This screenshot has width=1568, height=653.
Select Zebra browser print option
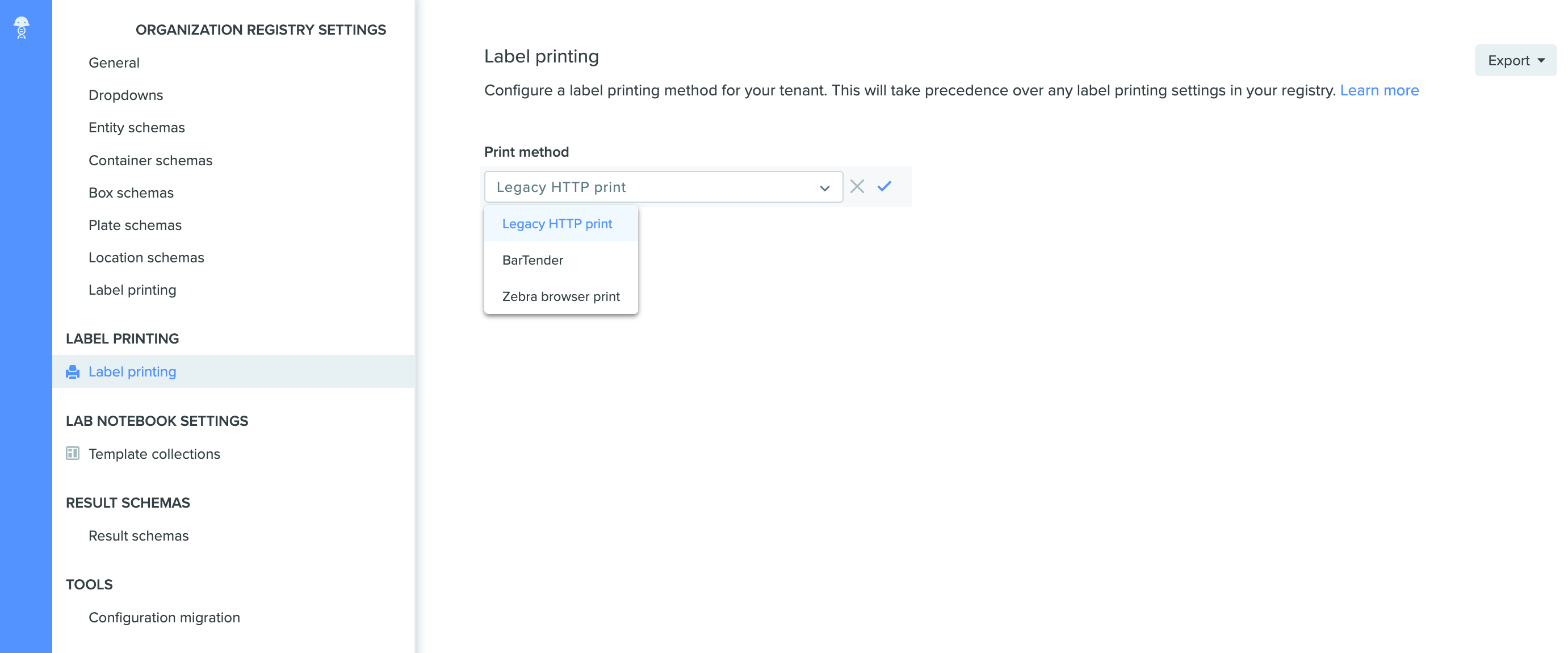point(561,296)
